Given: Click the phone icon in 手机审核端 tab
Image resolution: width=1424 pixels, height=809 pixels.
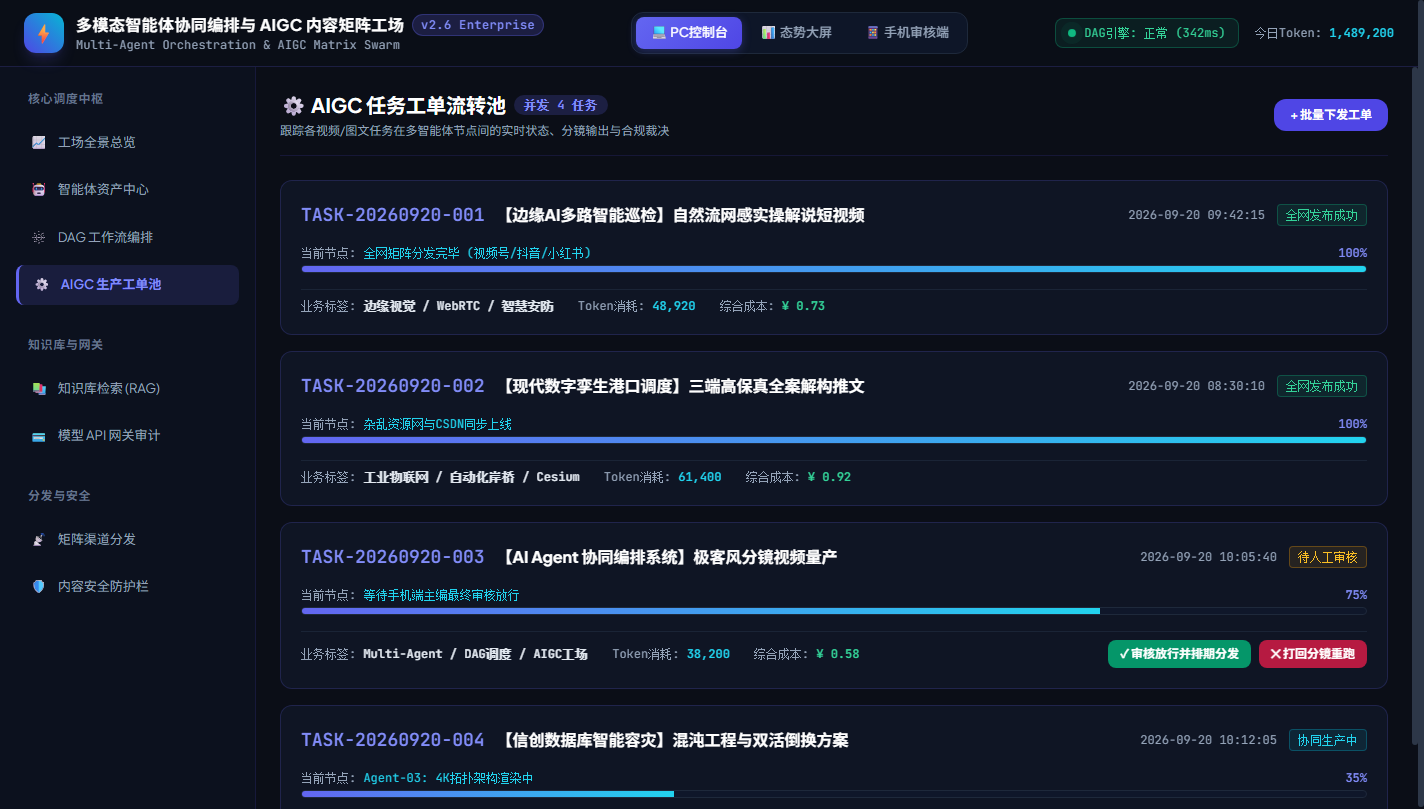Looking at the screenshot, I should (873, 32).
